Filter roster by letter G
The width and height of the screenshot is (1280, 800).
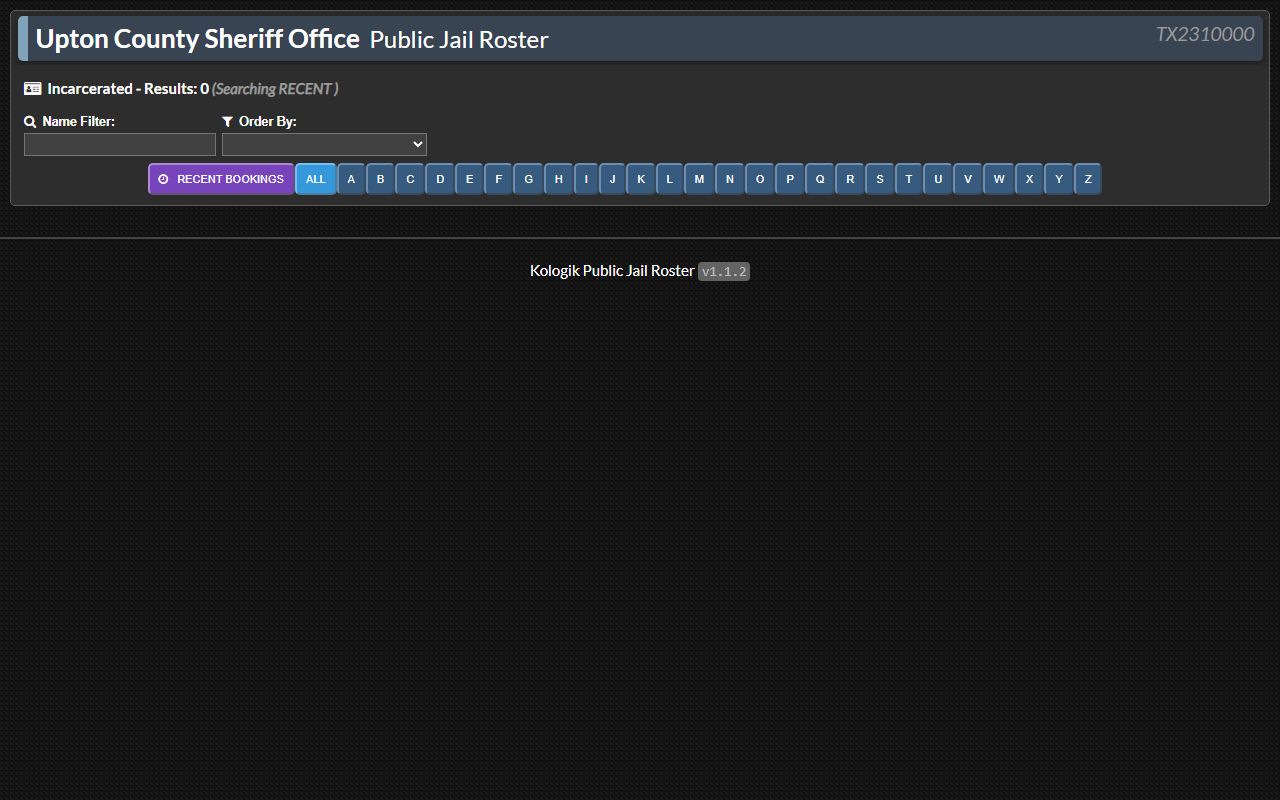529,179
